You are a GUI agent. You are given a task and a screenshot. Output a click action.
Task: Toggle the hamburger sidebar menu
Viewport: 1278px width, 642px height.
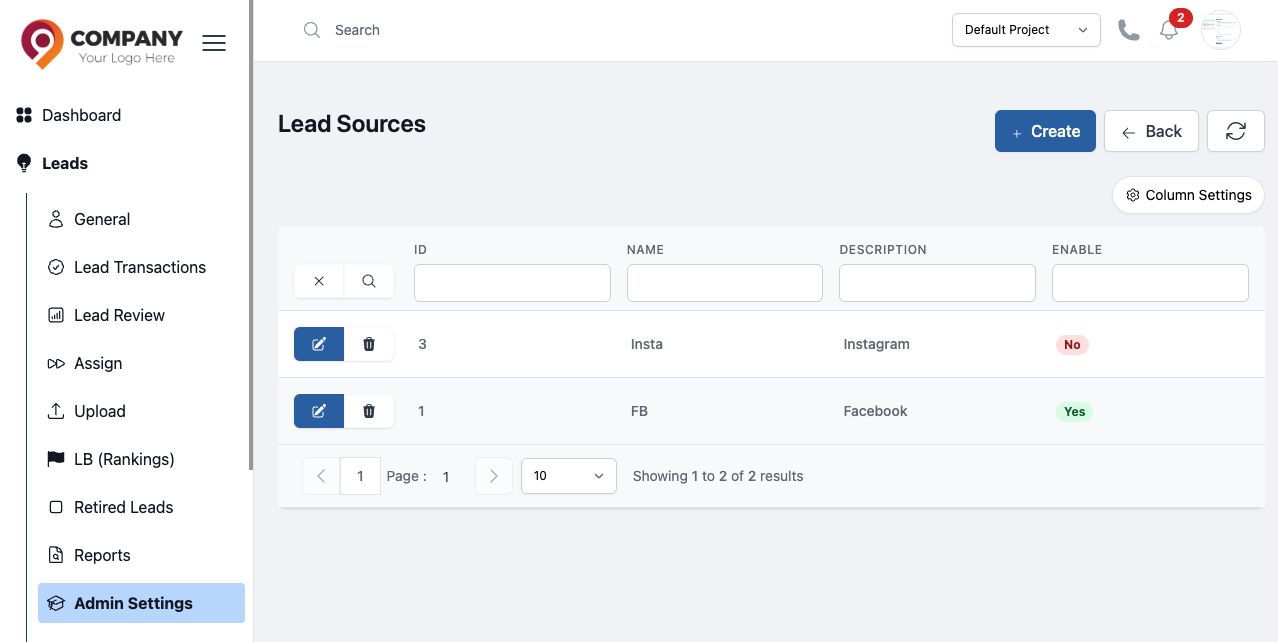(x=214, y=43)
